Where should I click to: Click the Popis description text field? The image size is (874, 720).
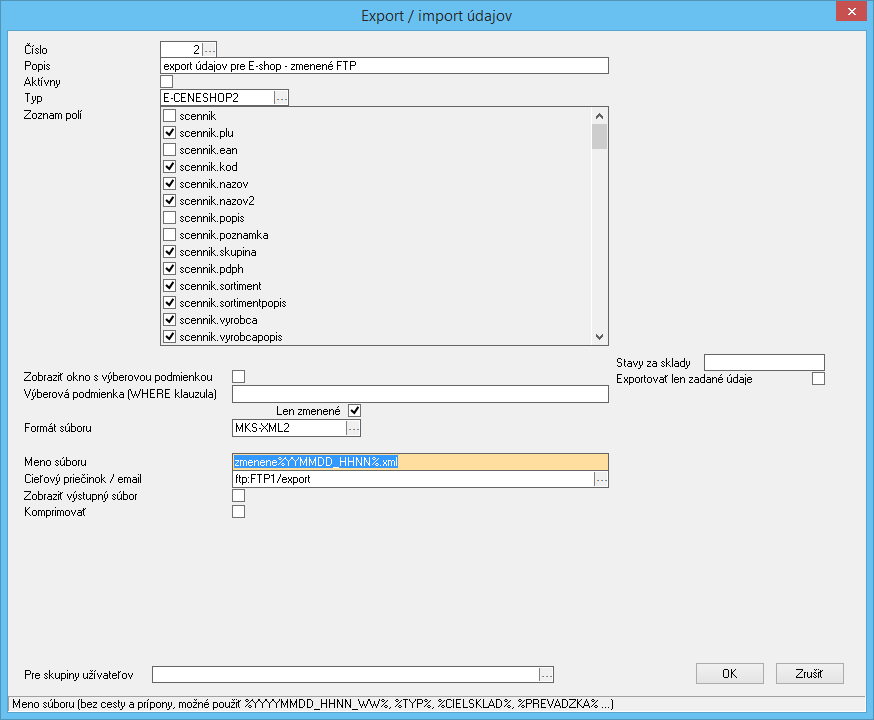[384, 66]
